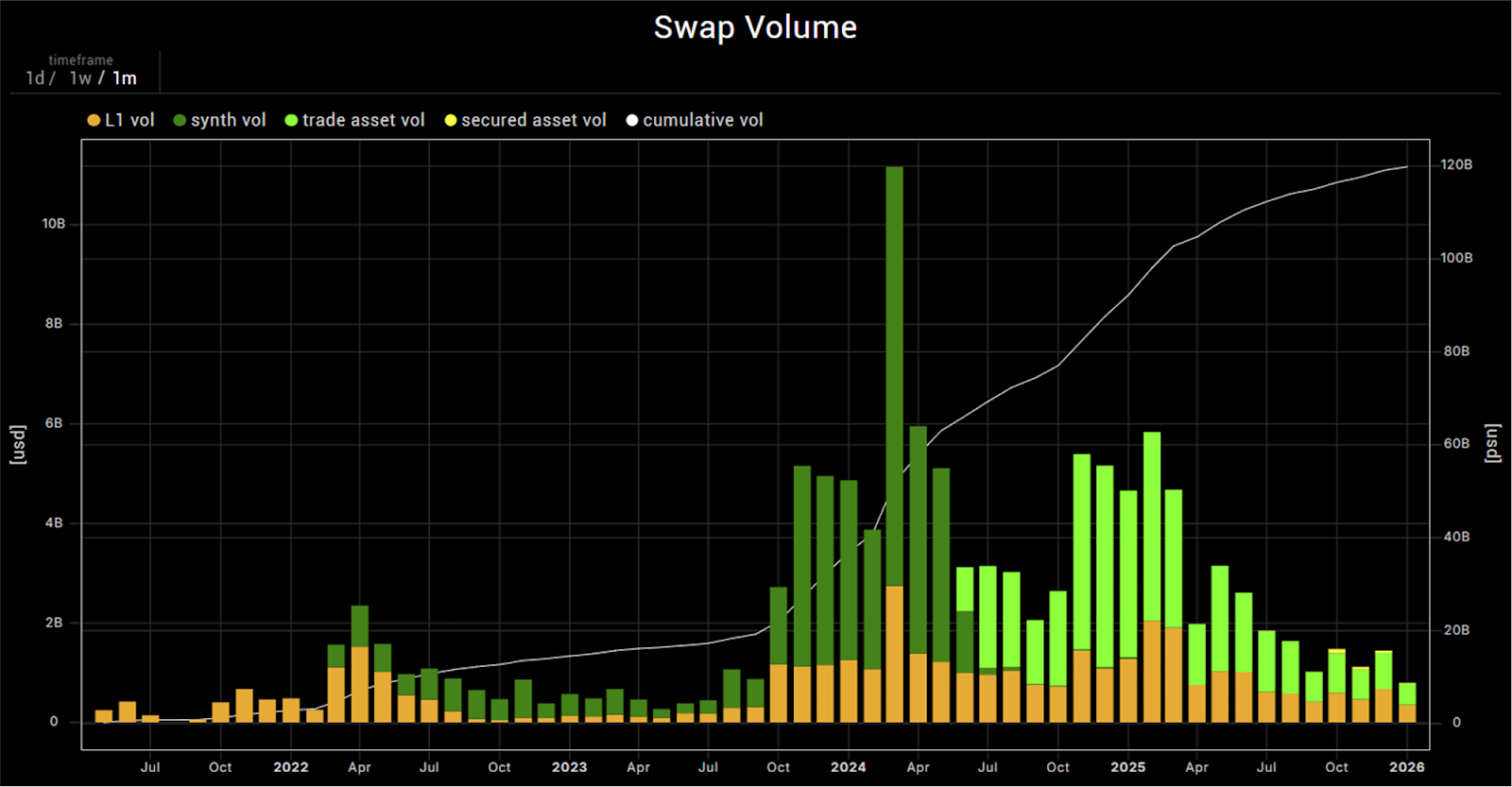1512x787 pixels.
Task: Click the '10B' left y-axis label
Action: (54, 224)
